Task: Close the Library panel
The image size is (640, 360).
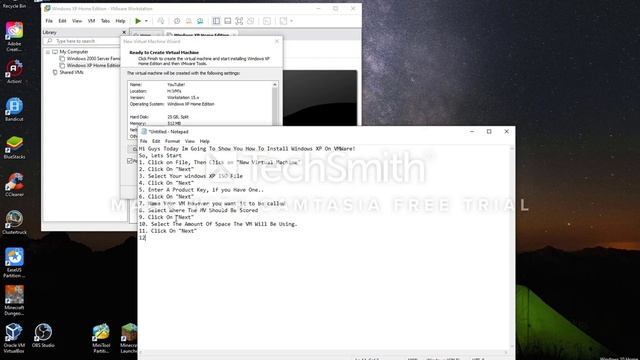Action: tap(124, 32)
